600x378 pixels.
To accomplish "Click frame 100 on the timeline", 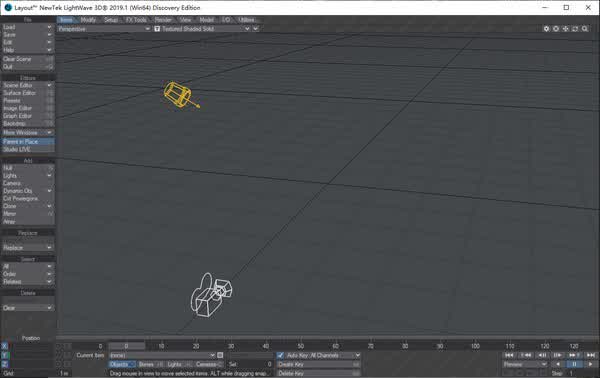I will pos(475,346).
